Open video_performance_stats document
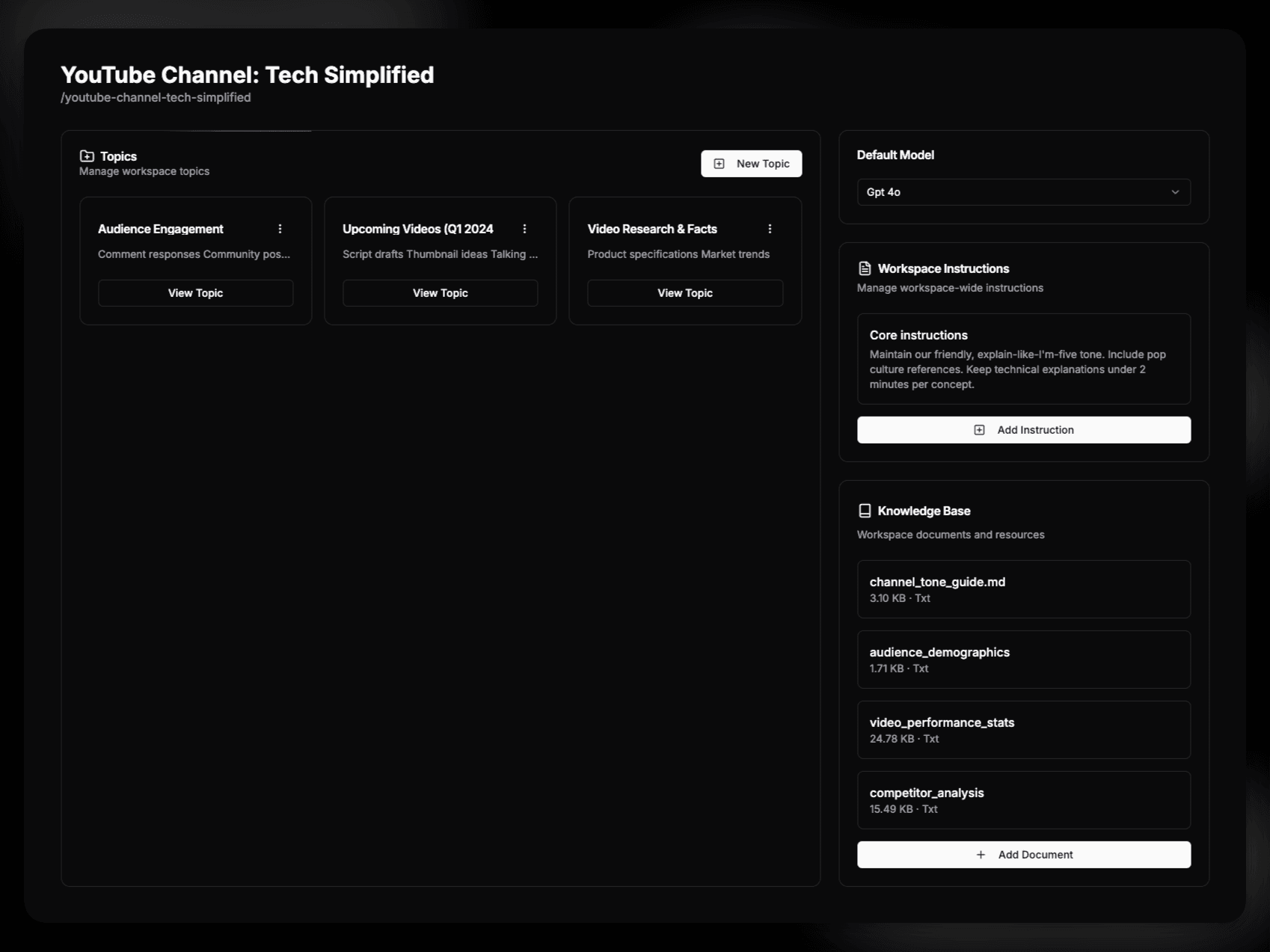Screen dimensions: 1270x952 click(1023, 730)
